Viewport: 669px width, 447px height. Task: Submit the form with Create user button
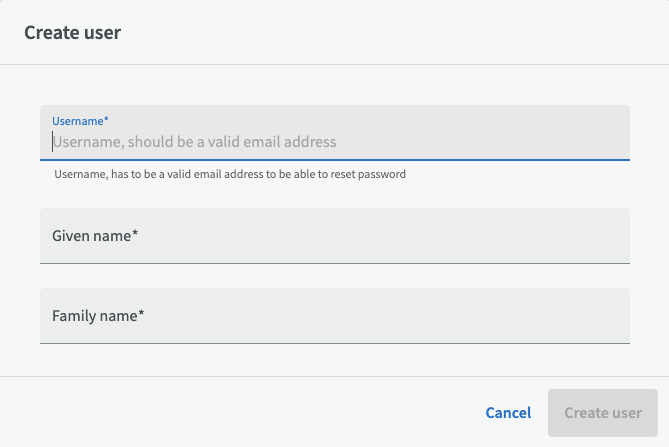click(602, 413)
